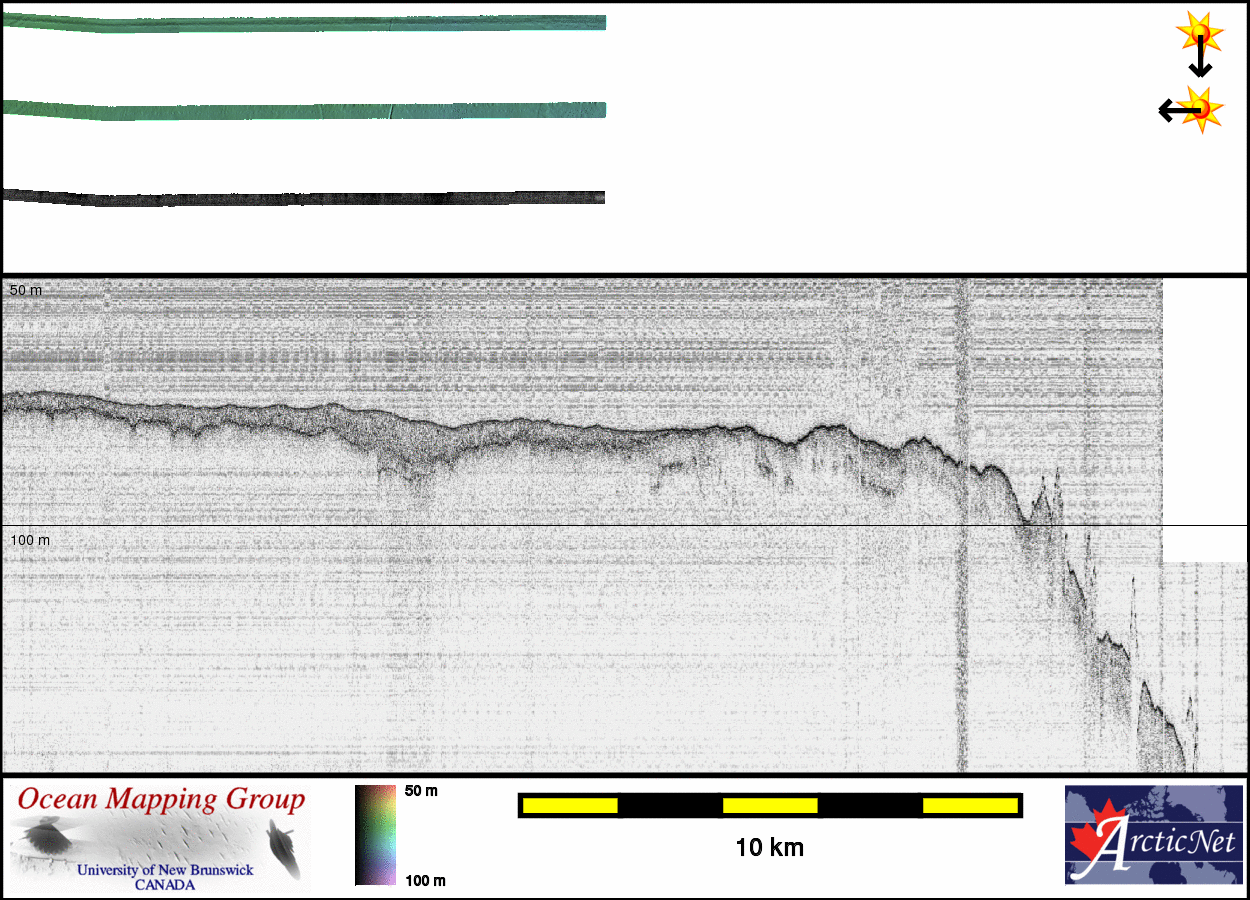Select the Ocean Mapping Group title text

(x=161, y=800)
